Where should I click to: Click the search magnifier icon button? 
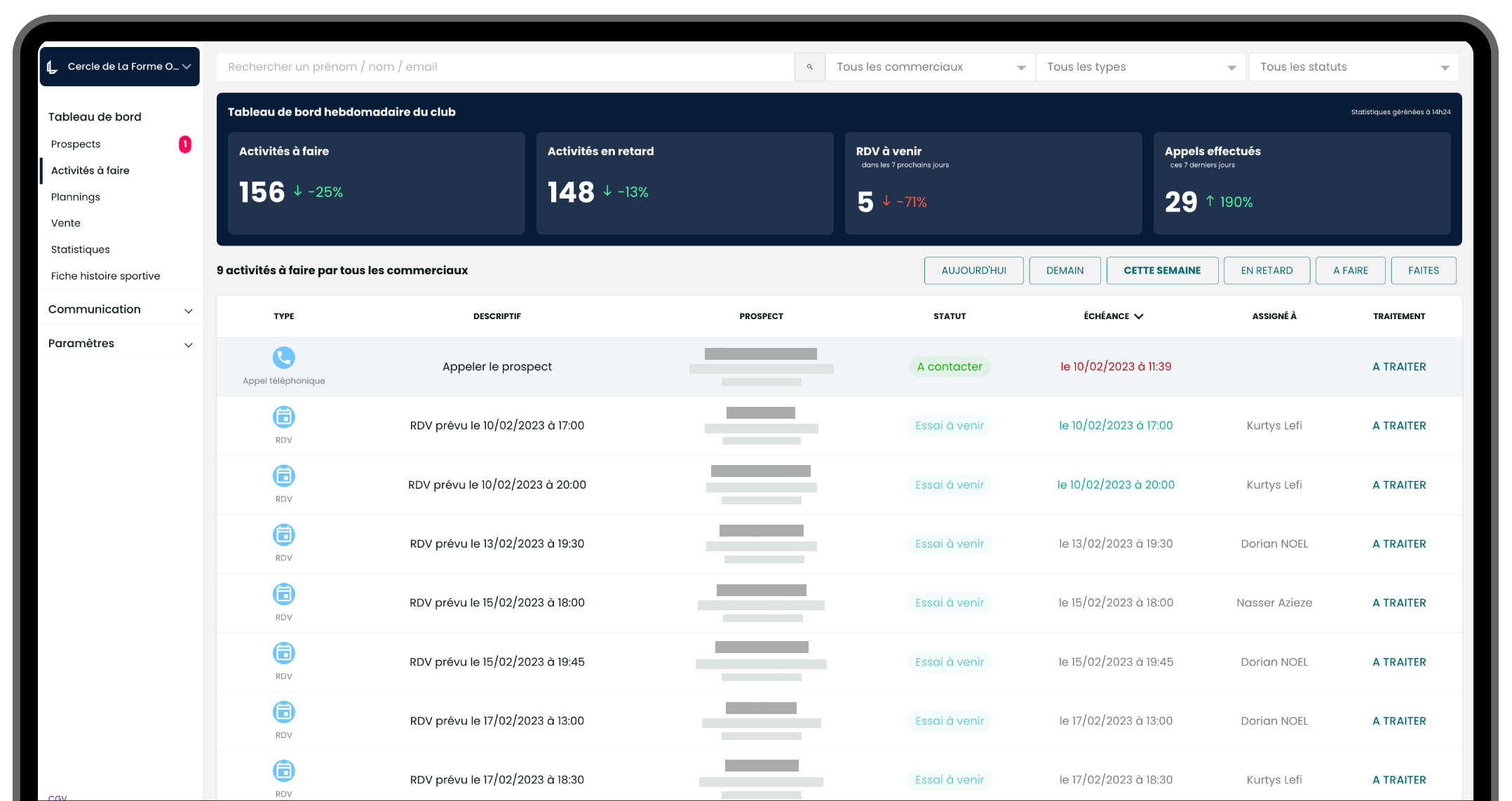(x=809, y=67)
